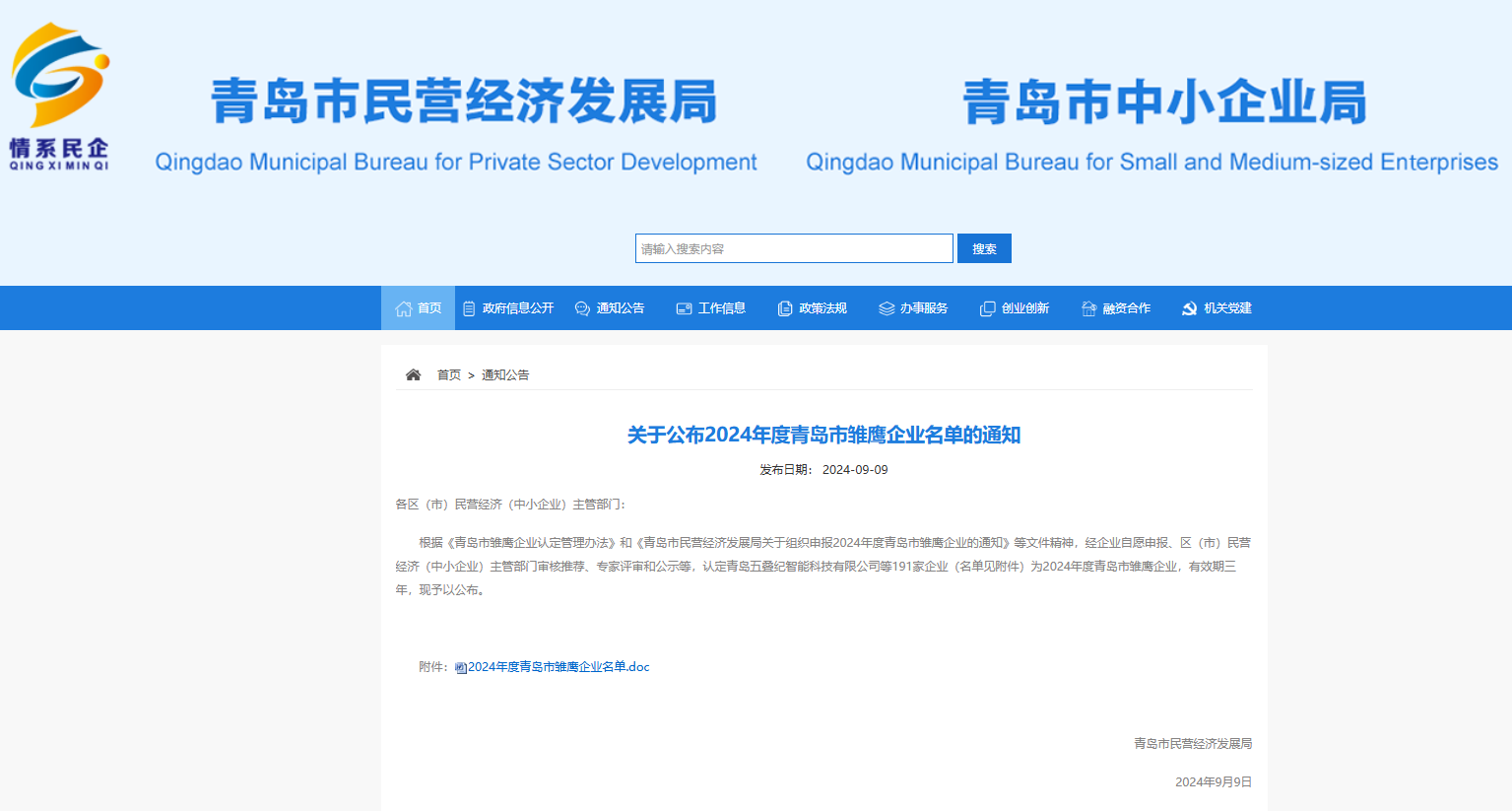Click the 首页 breadcrumb link
Image resolution: width=1512 pixels, height=811 pixels.
pos(449,375)
